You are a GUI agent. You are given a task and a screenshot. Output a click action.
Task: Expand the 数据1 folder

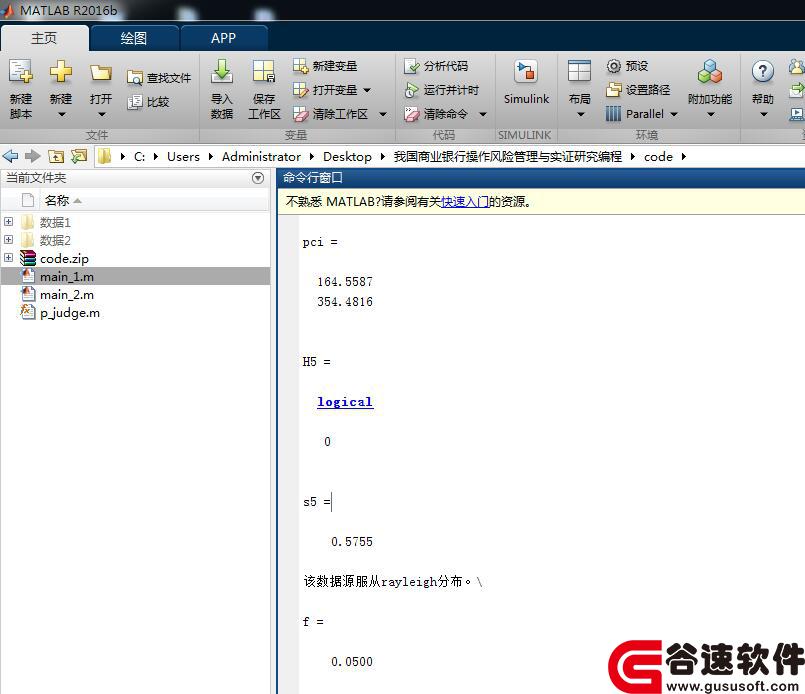point(9,221)
